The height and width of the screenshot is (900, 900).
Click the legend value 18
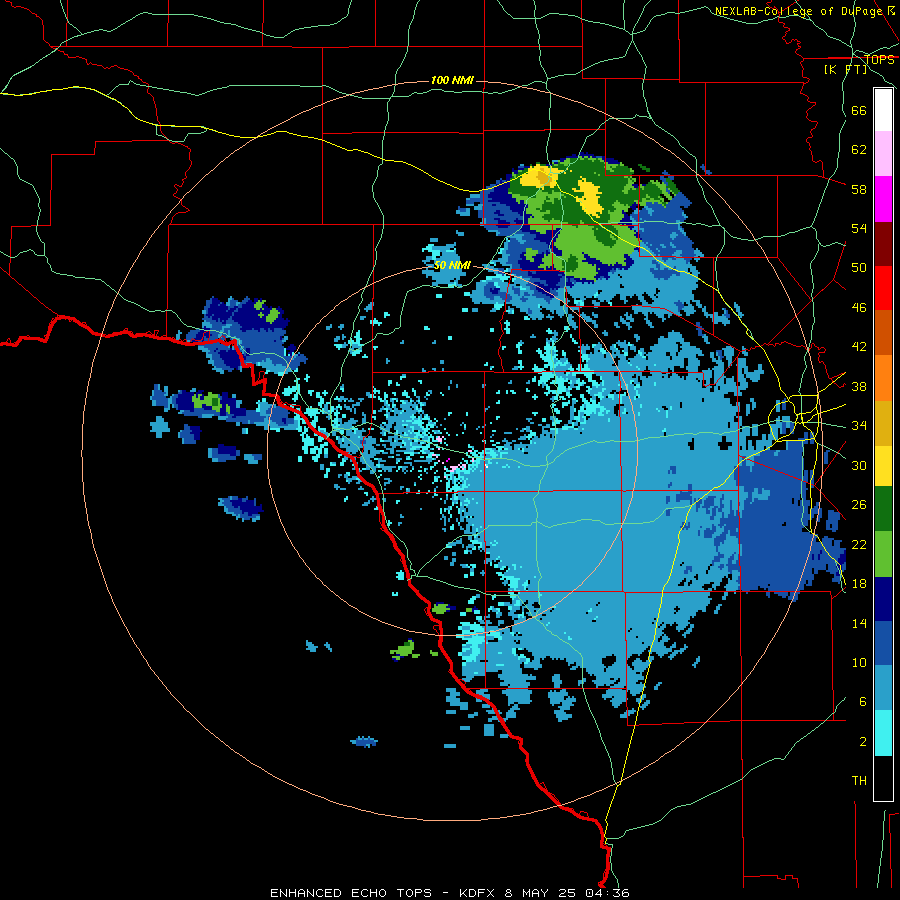coord(859,584)
